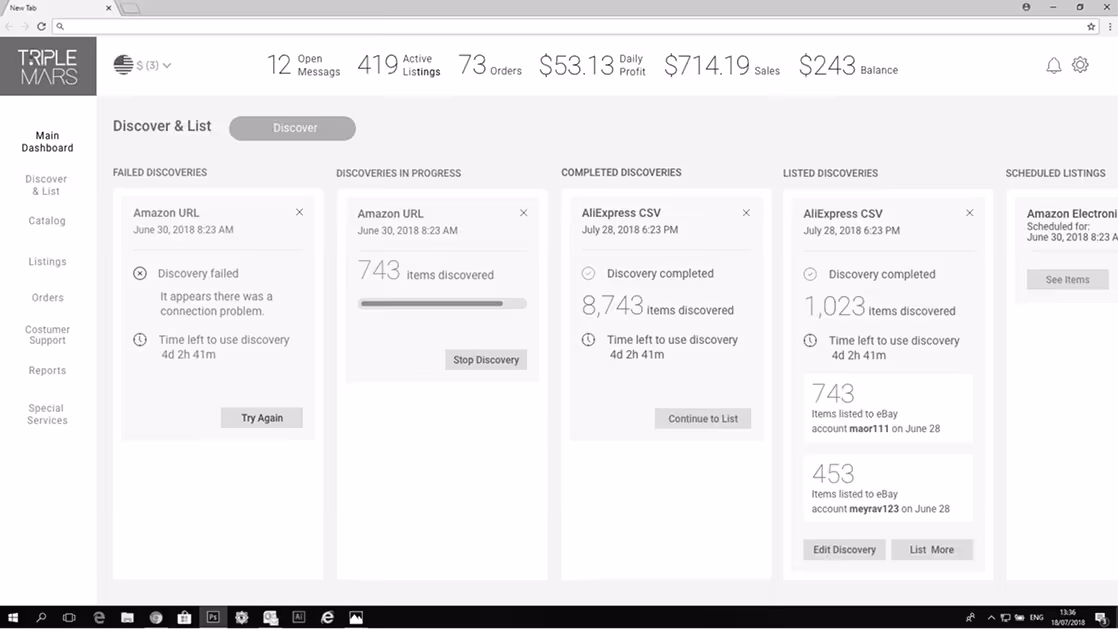This screenshot has width=1118, height=629.
Task: Click checkmark icon in listed discoveries card
Action: (x=810, y=274)
